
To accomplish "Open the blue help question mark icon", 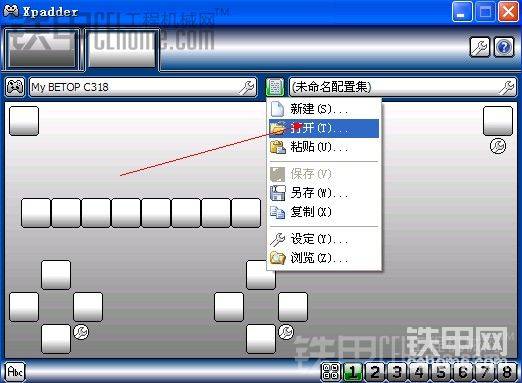I will click(x=504, y=47).
